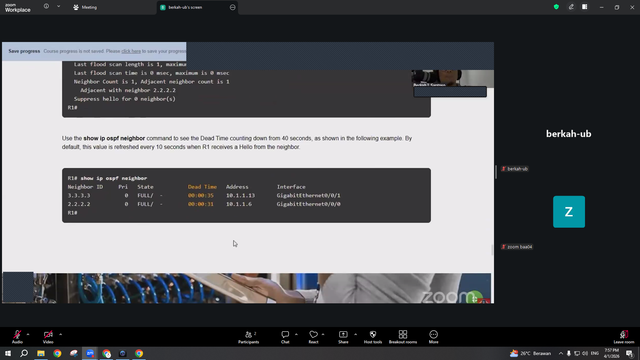Screen dimensions: 640x360
Task: Open Host tools shield menu
Action: [373, 337]
